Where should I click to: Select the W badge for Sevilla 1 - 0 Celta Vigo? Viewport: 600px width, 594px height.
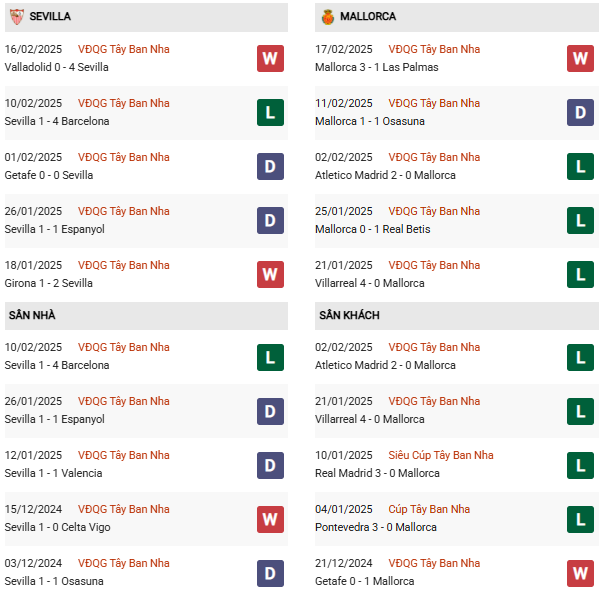tap(270, 518)
